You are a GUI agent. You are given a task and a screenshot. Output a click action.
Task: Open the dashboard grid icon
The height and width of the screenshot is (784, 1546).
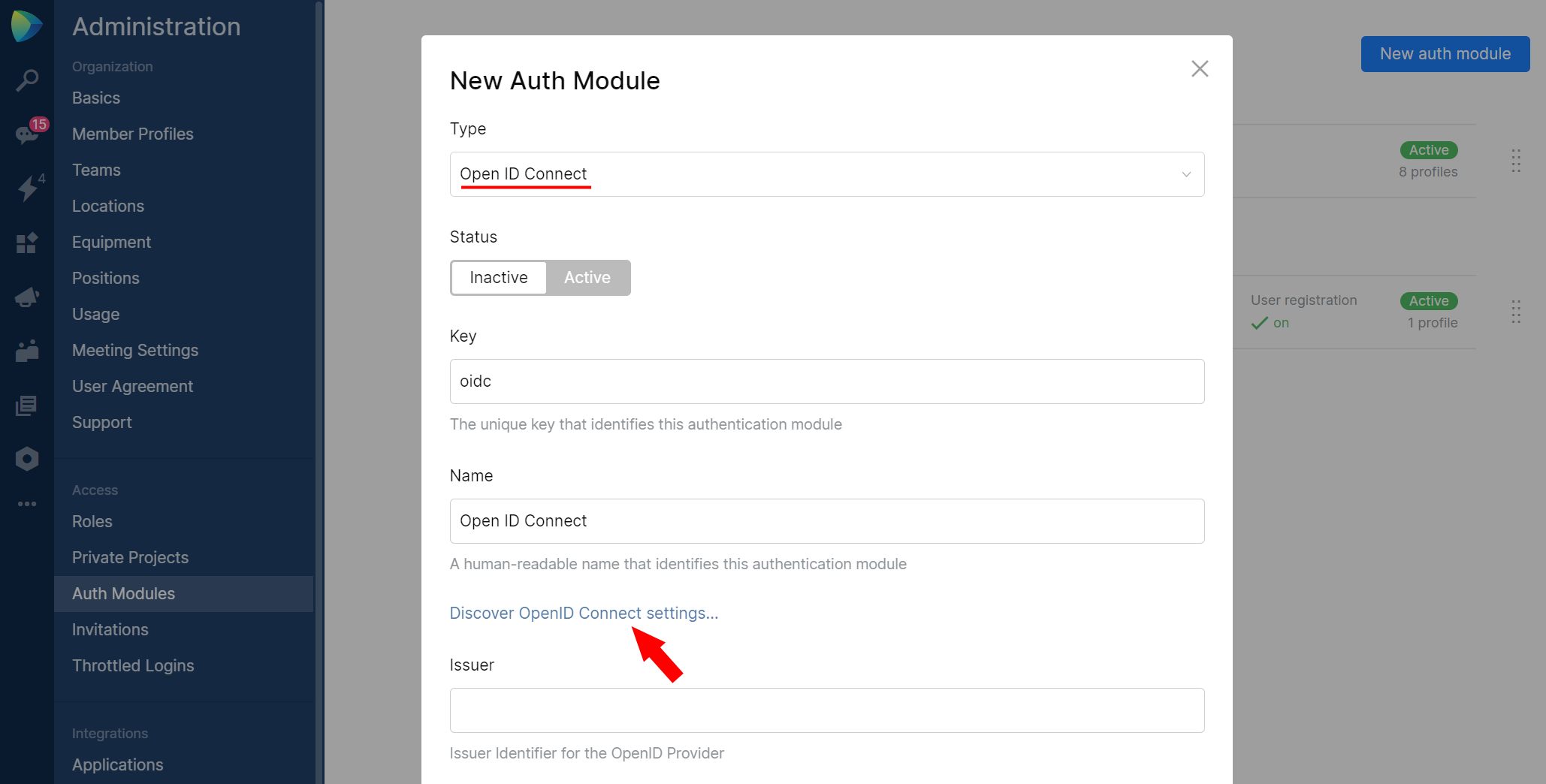pyautogui.click(x=27, y=243)
